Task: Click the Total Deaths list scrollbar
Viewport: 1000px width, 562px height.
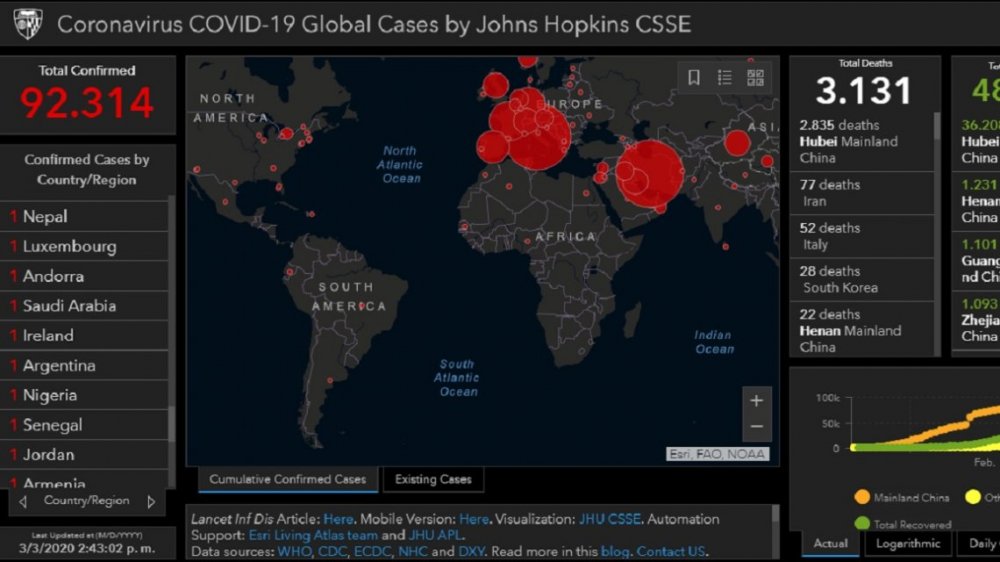Action: point(937,126)
